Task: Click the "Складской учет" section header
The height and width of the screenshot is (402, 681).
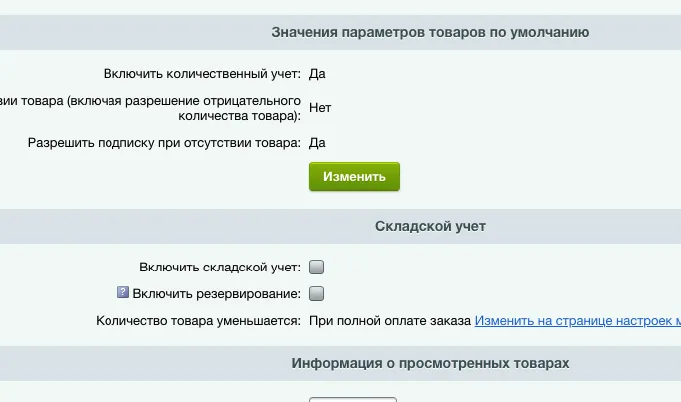Action: click(x=430, y=226)
